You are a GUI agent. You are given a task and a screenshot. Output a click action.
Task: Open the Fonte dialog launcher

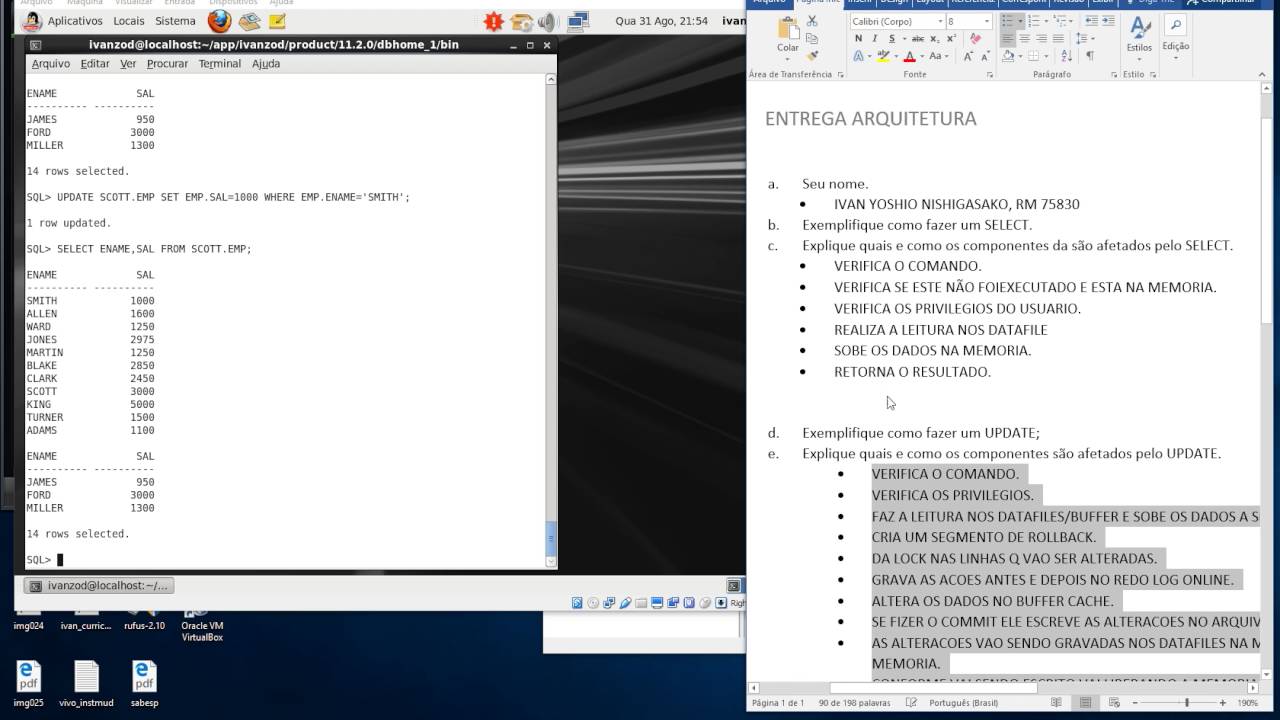[x=990, y=75]
